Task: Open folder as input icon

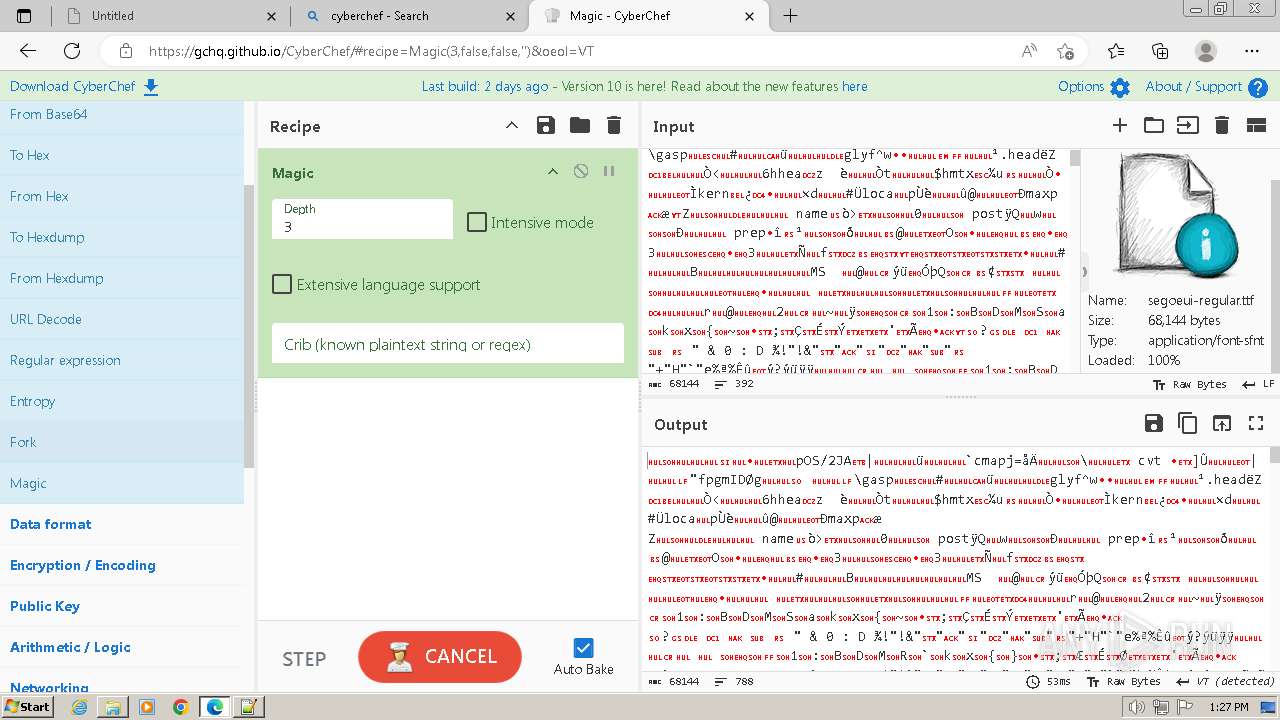Action: pyautogui.click(x=1154, y=125)
